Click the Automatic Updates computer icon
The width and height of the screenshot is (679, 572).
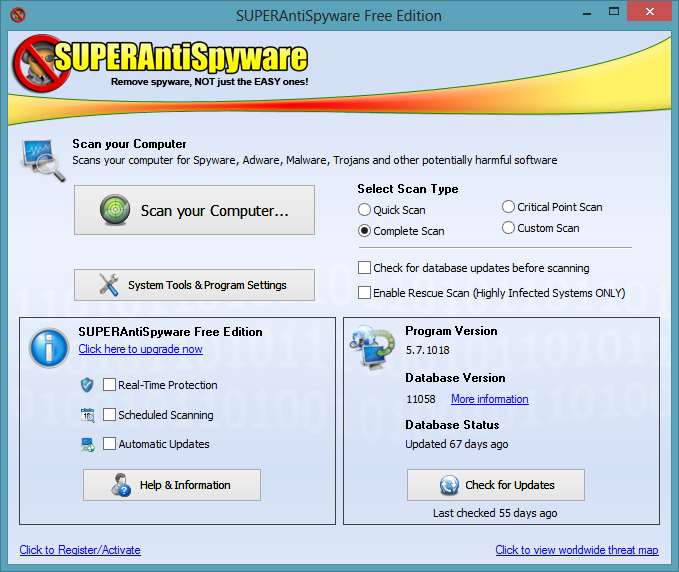(87, 444)
